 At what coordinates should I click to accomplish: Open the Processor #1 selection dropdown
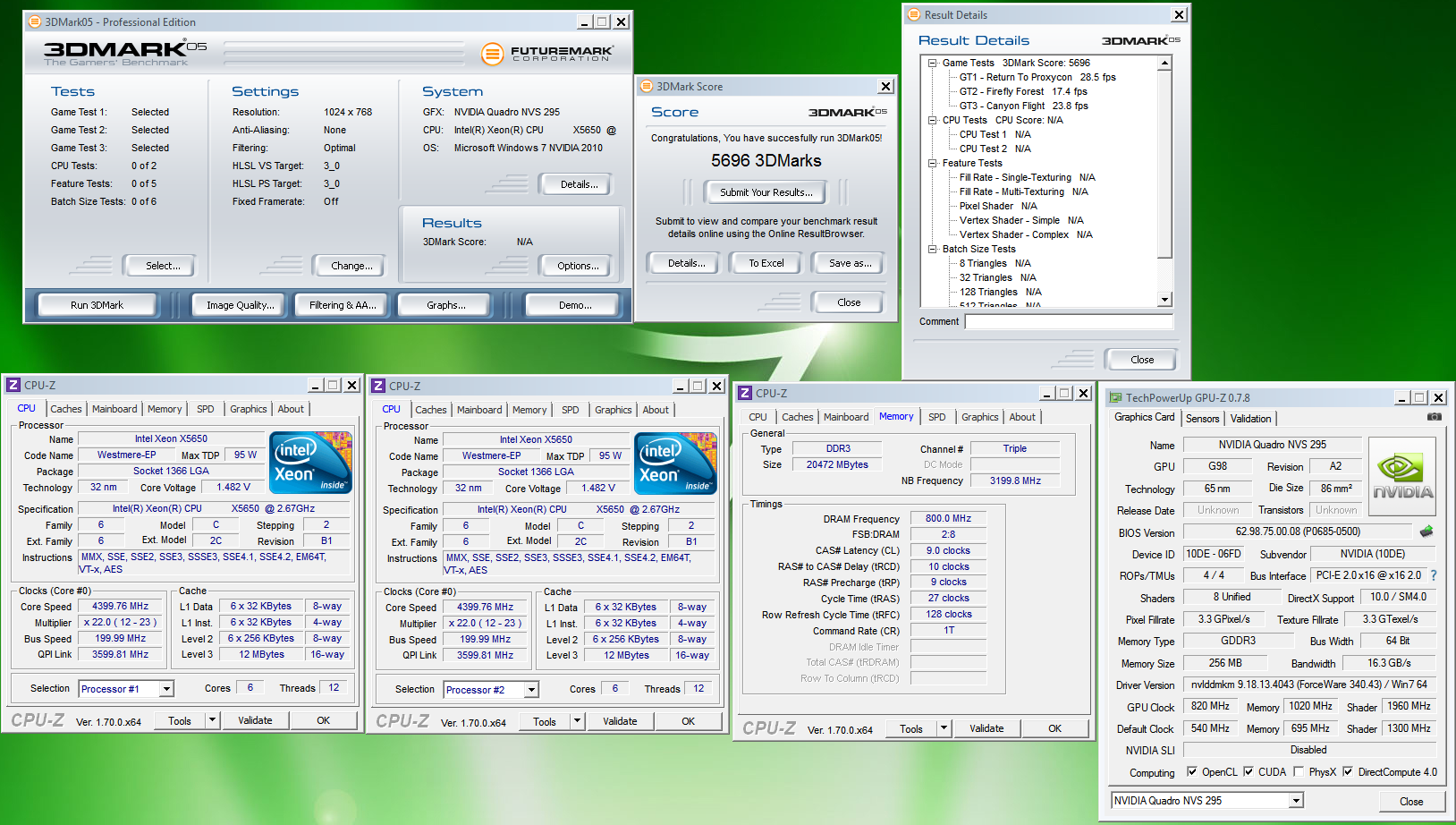pos(166,689)
